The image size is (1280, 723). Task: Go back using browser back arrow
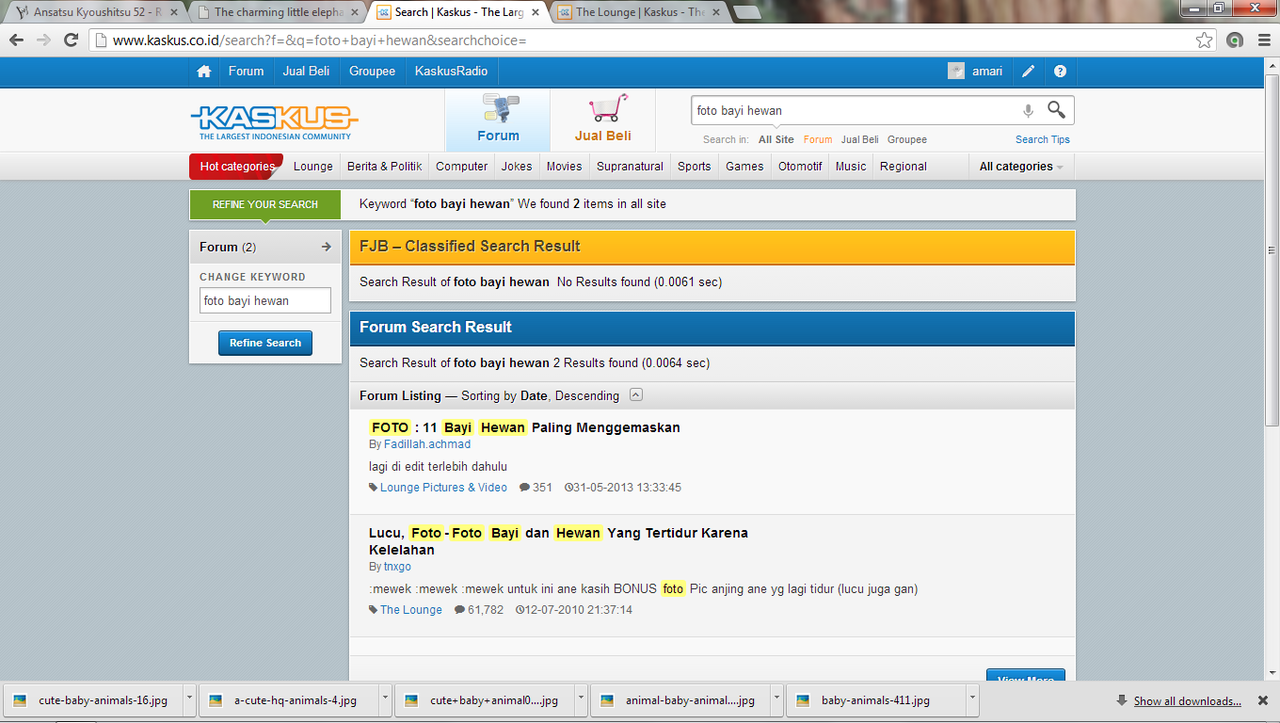point(17,40)
